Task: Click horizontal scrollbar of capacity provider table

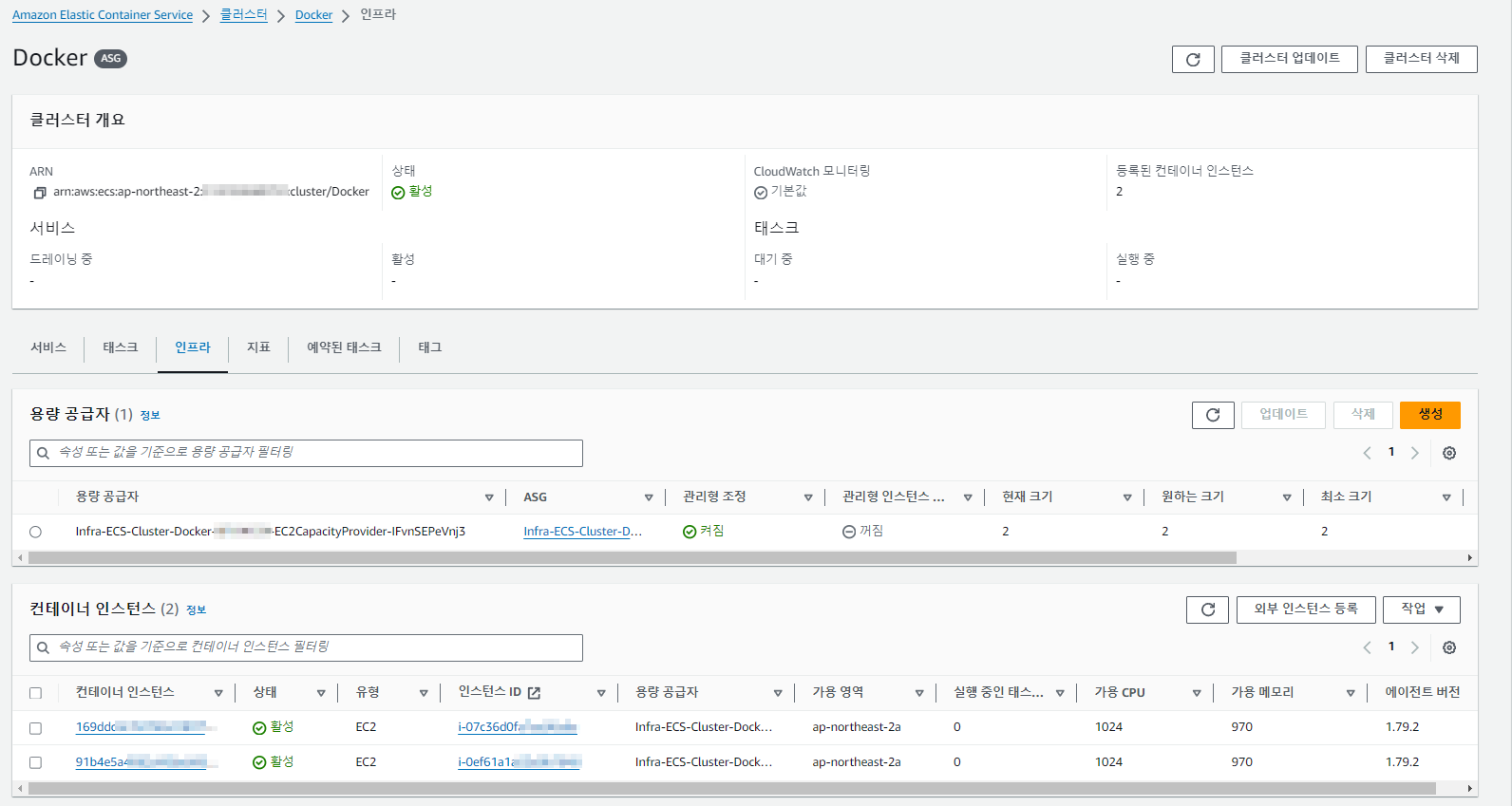Action: (633, 558)
